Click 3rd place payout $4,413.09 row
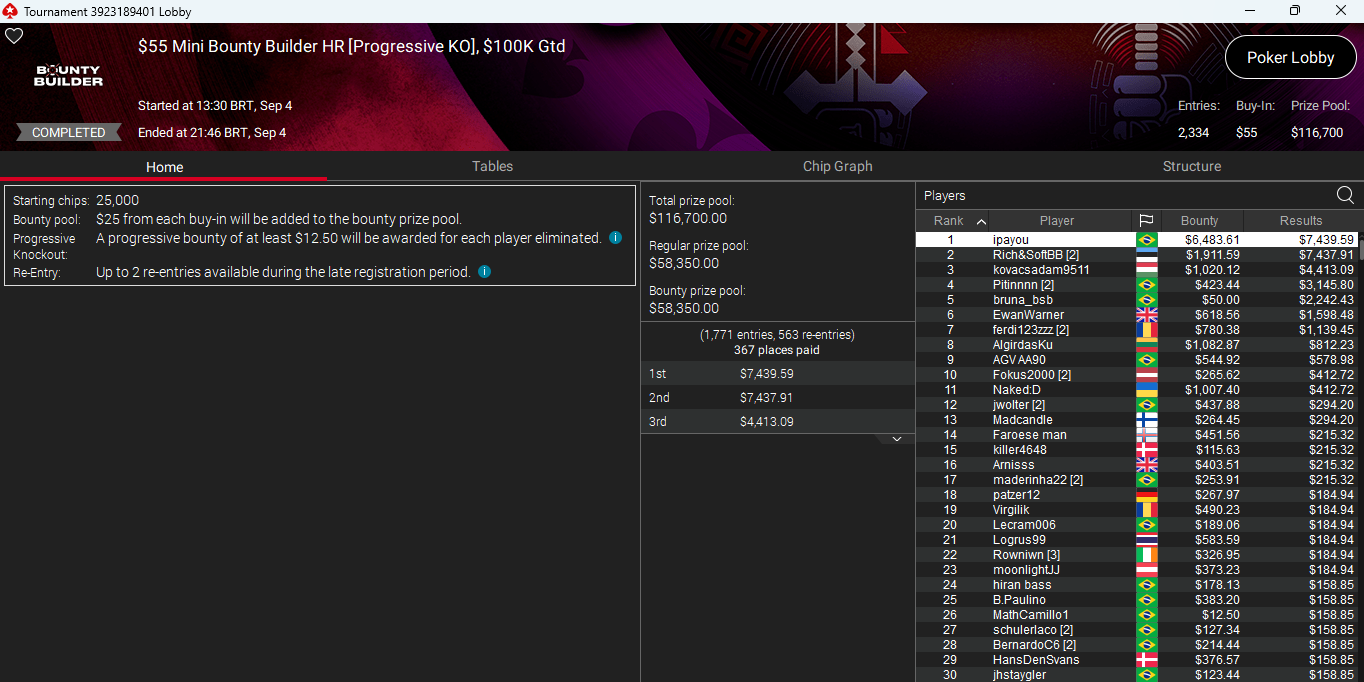Screen dimensions: 1364x682 tap(777, 422)
